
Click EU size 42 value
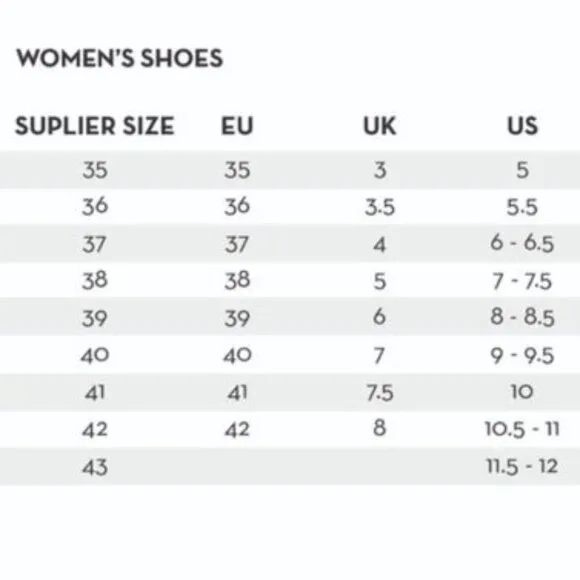pyautogui.click(x=237, y=429)
